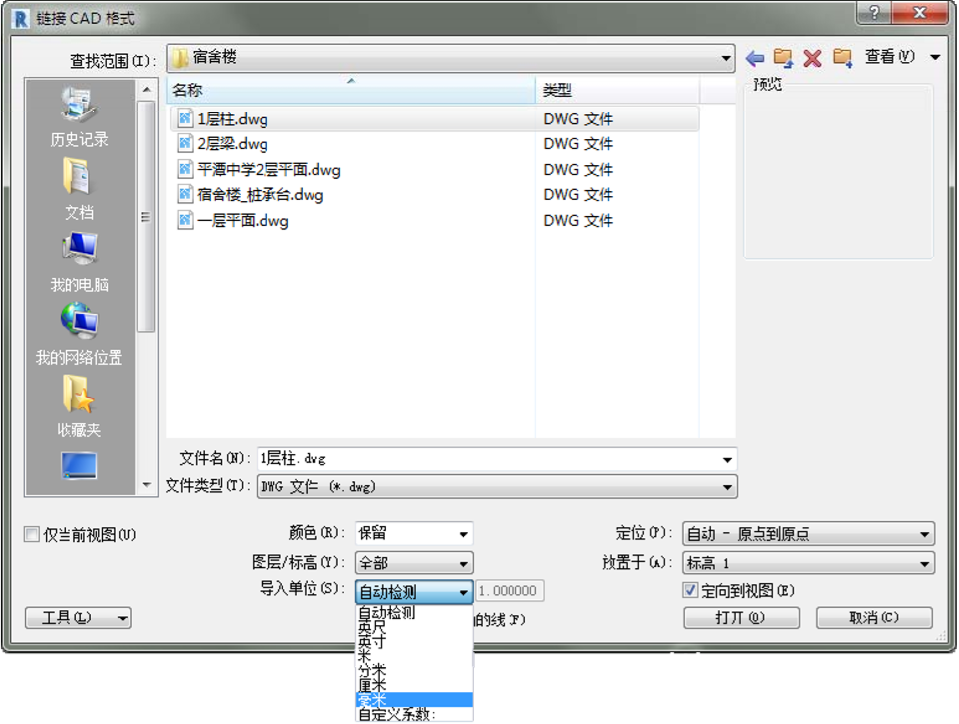Select the file 一层平面.dwg

(x=434, y=220)
